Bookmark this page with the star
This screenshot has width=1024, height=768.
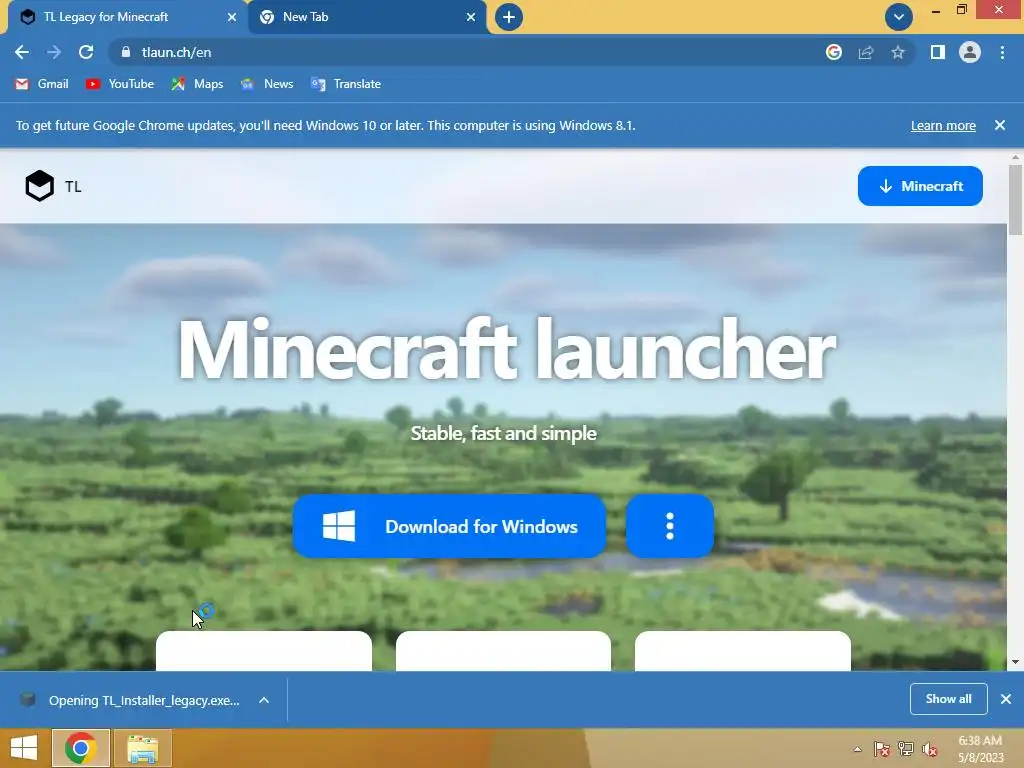(x=898, y=52)
